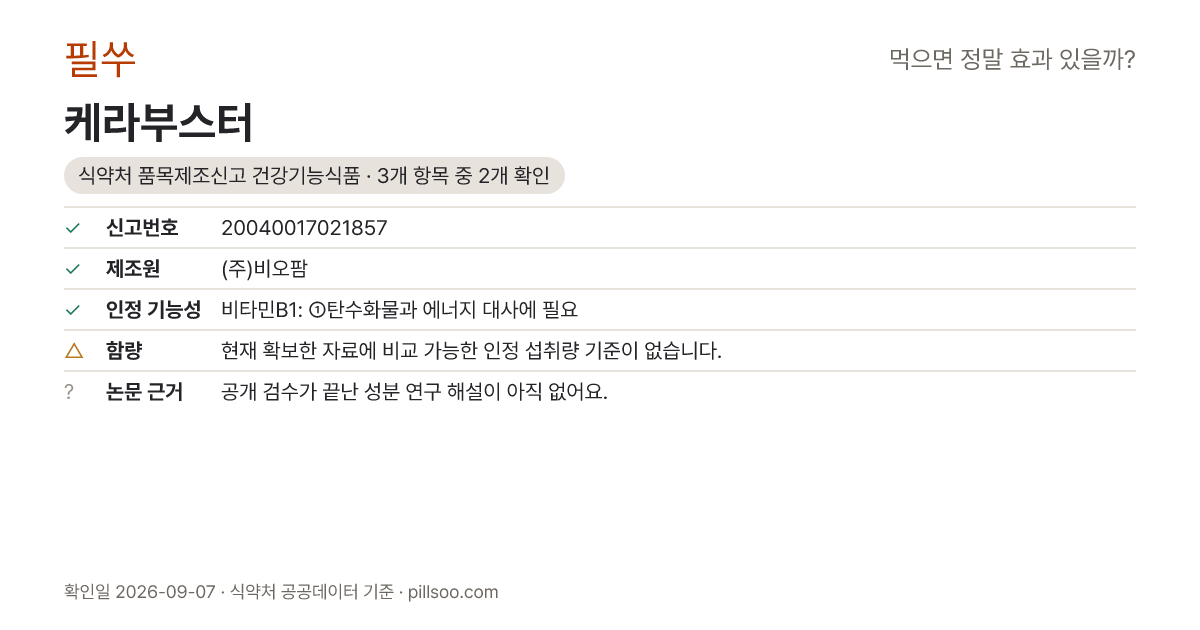Click the 함량 row label
The height and width of the screenshot is (630, 1200).
[x=124, y=351]
